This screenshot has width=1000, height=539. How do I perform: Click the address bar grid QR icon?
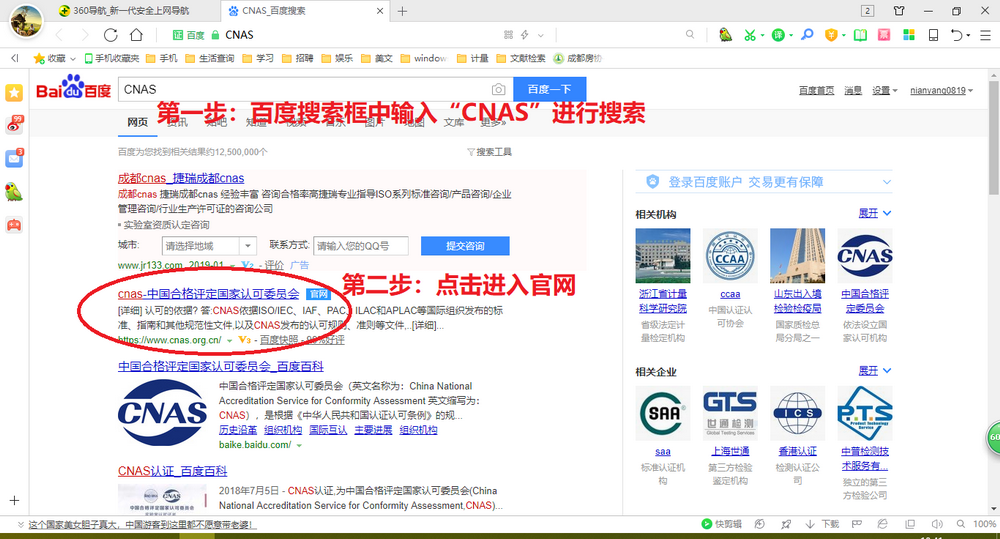click(508, 34)
